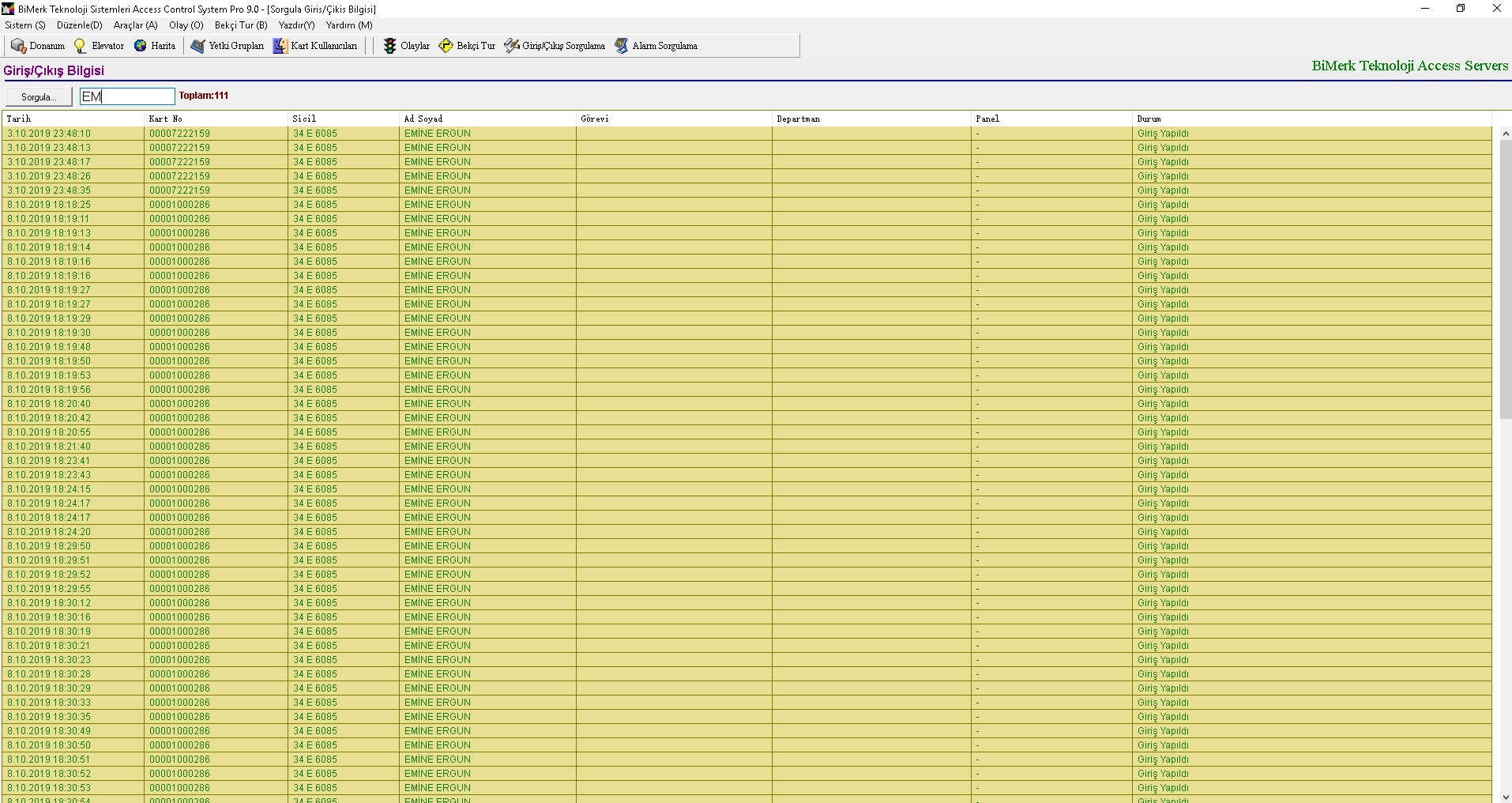Click the Kart Kullanıcıları icon
Image resolution: width=1512 pixels, height=803 pixels.
280,46
